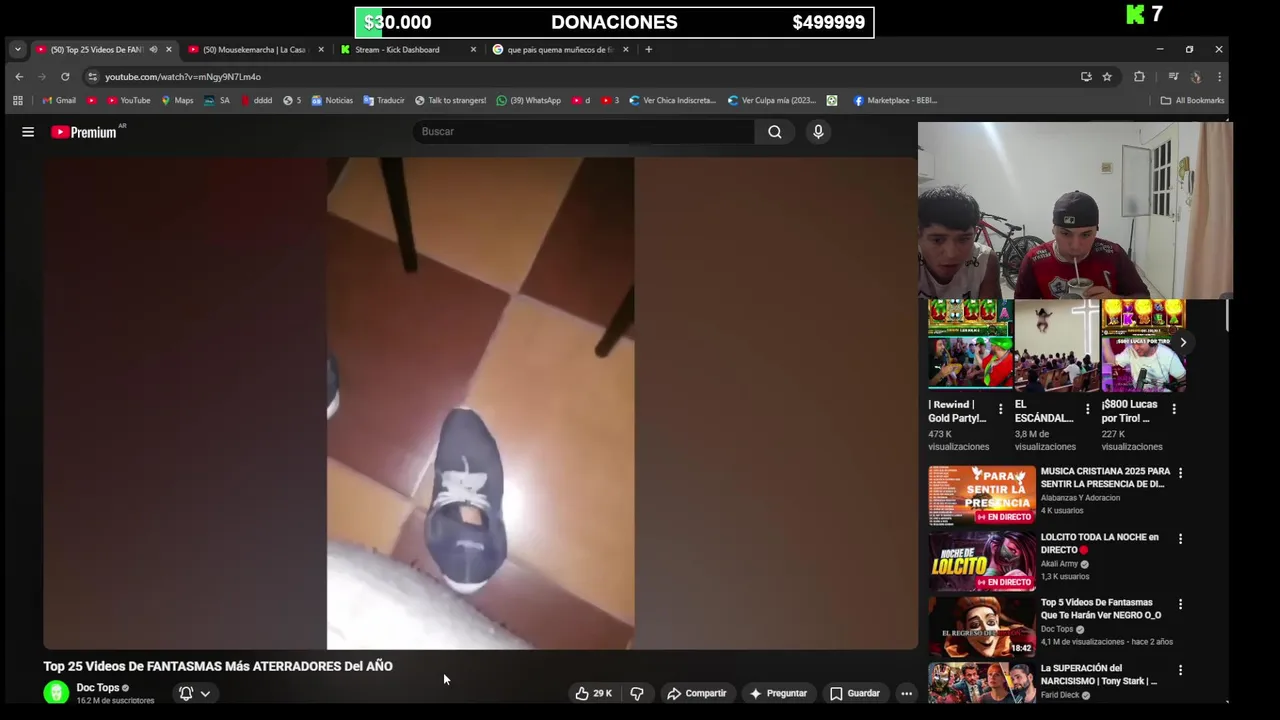The width and height of the screenshot is (1280, 720).
Task: Switch to the que pais quema muñecos tab
Action: [558, 49]
